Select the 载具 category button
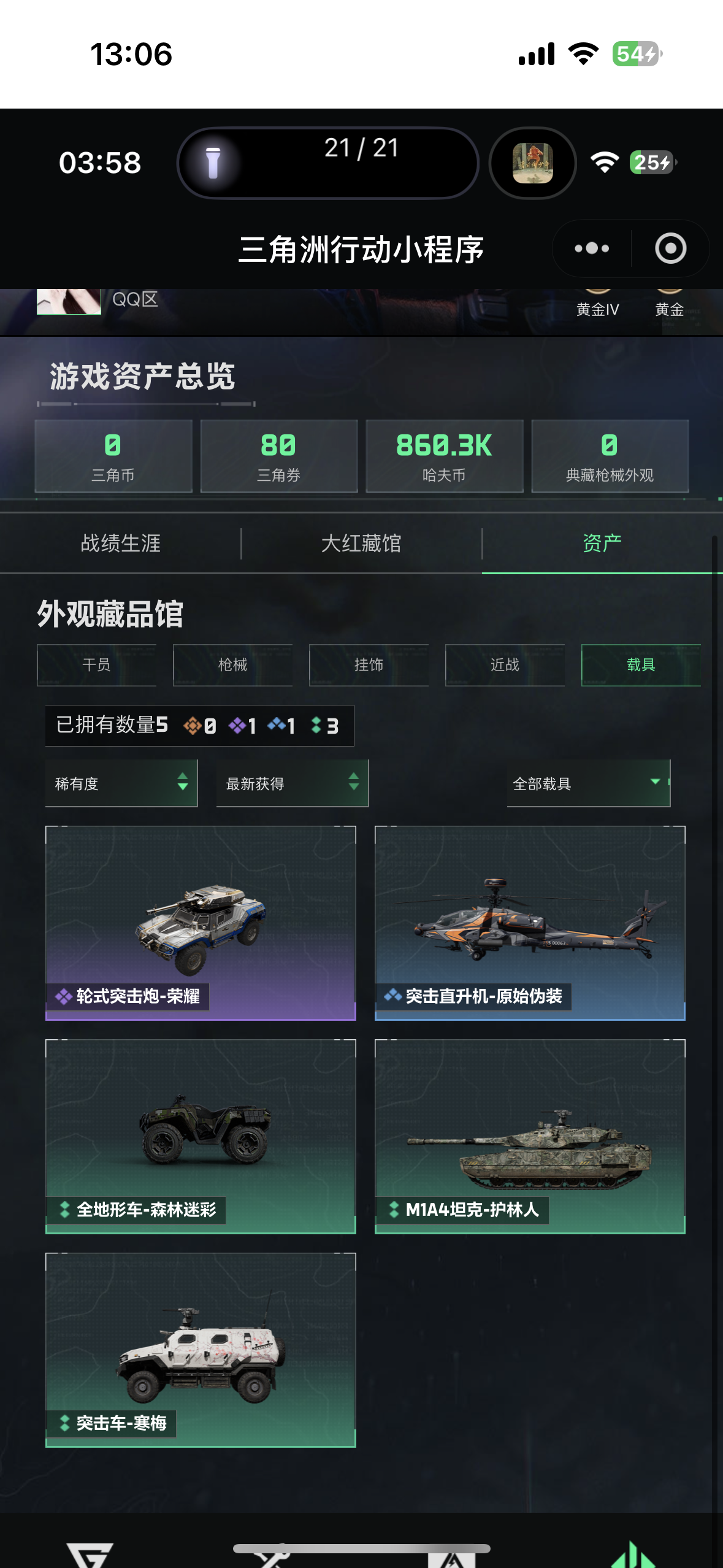The height and width of the screenshot is (1568, 723). click(x=641, y=665)
